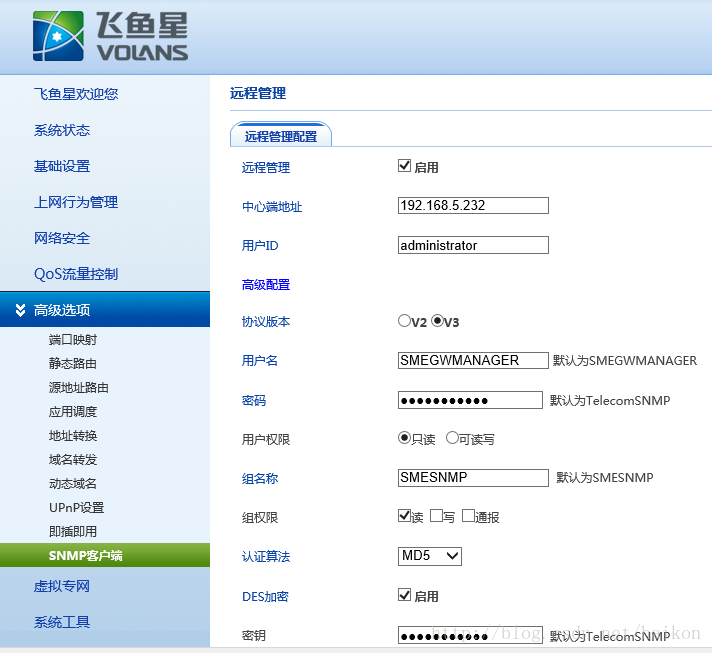Click the 默认为SMEGWMANAGER hint text
712x653 pixels.
pos(625,361)
